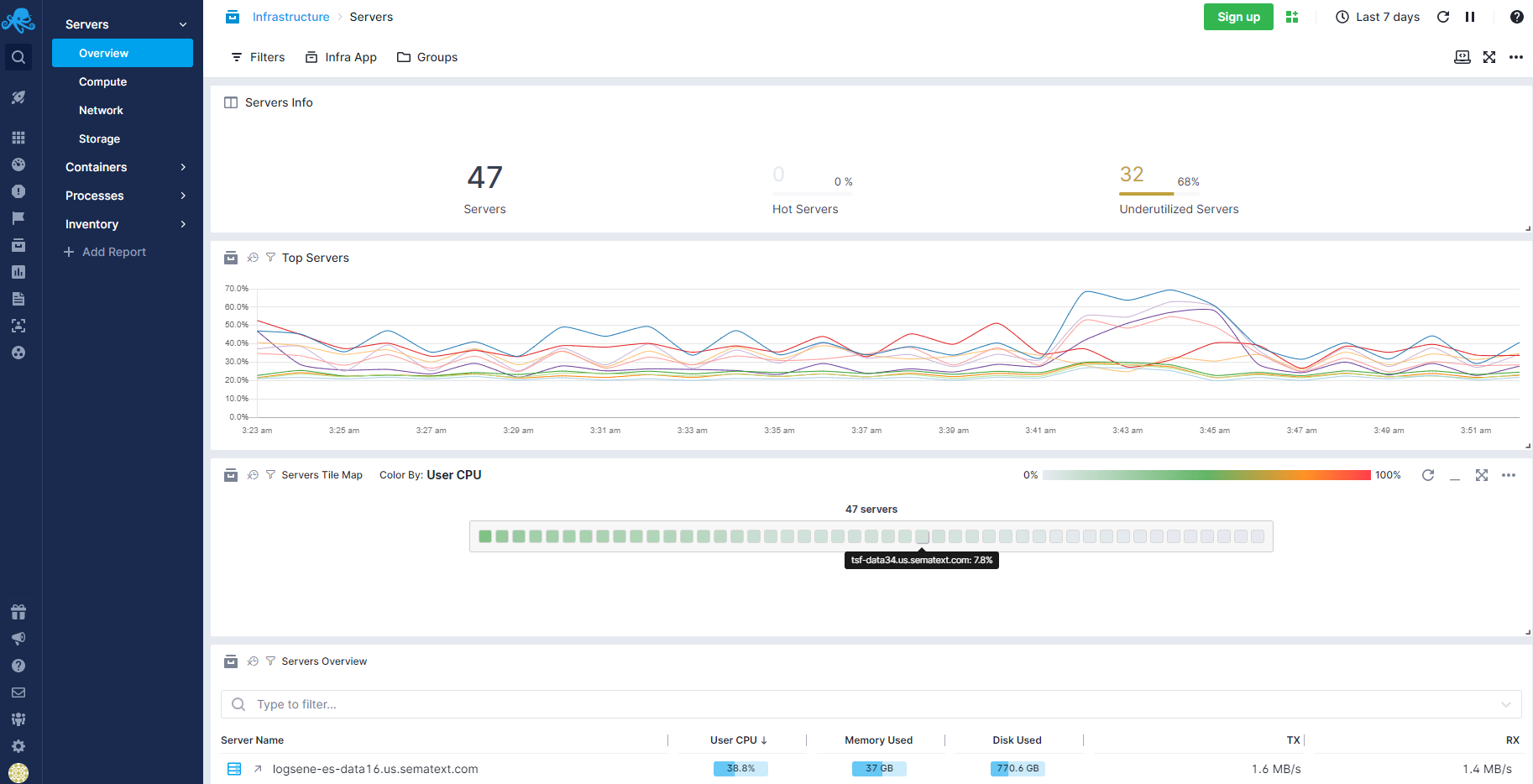
Task: Open the search icon in left rail
Action: (x=18, y=57)
